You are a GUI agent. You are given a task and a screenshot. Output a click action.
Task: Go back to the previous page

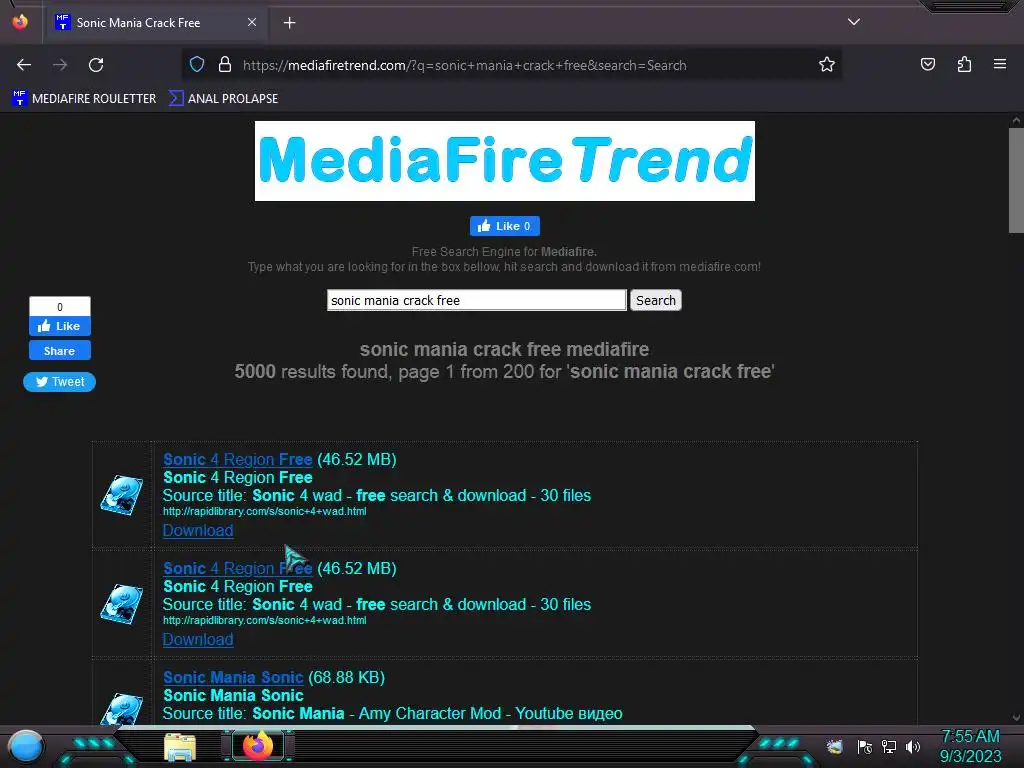coord(24,65)
